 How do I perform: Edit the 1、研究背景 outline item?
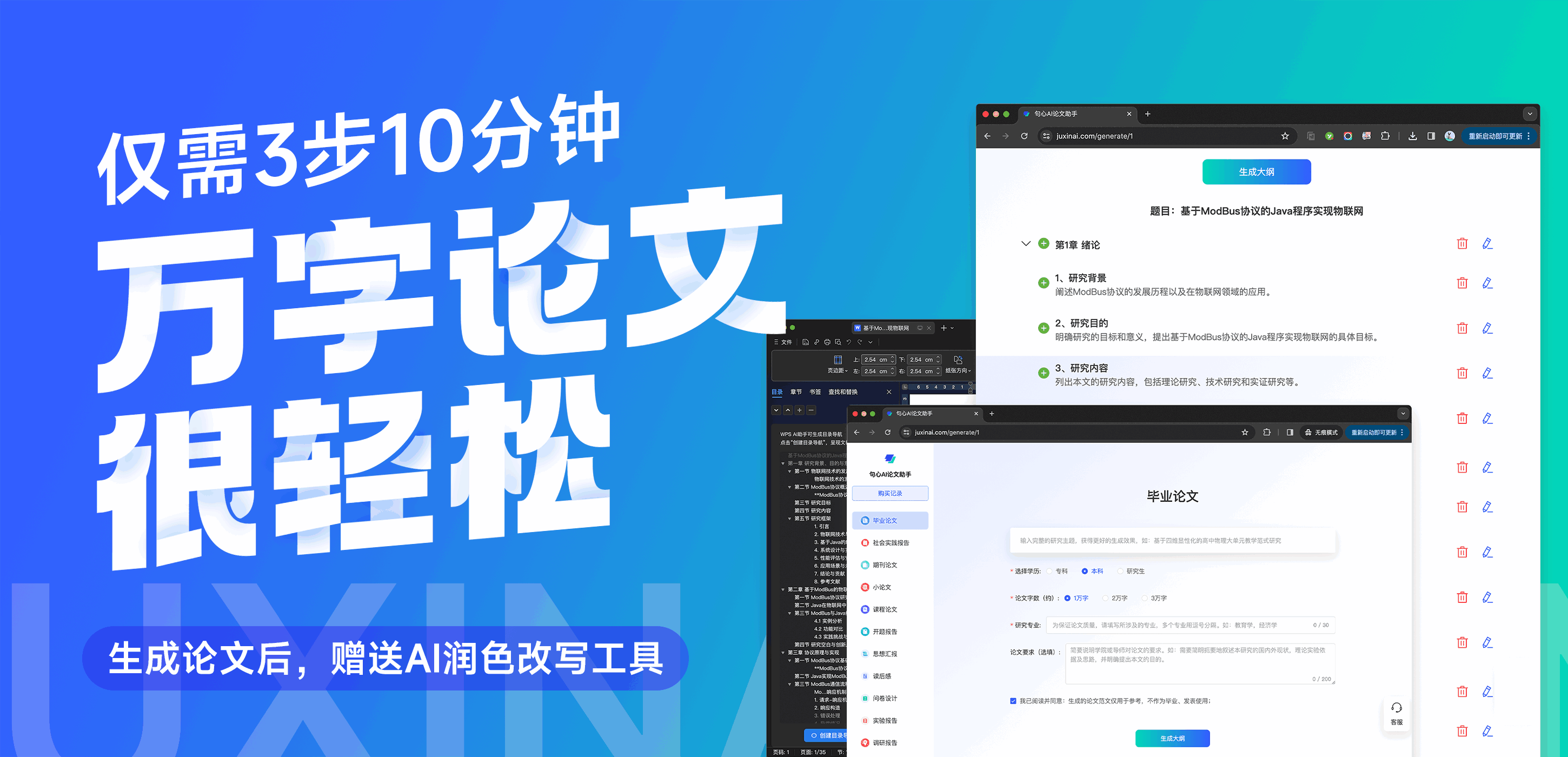[1487, 283]
